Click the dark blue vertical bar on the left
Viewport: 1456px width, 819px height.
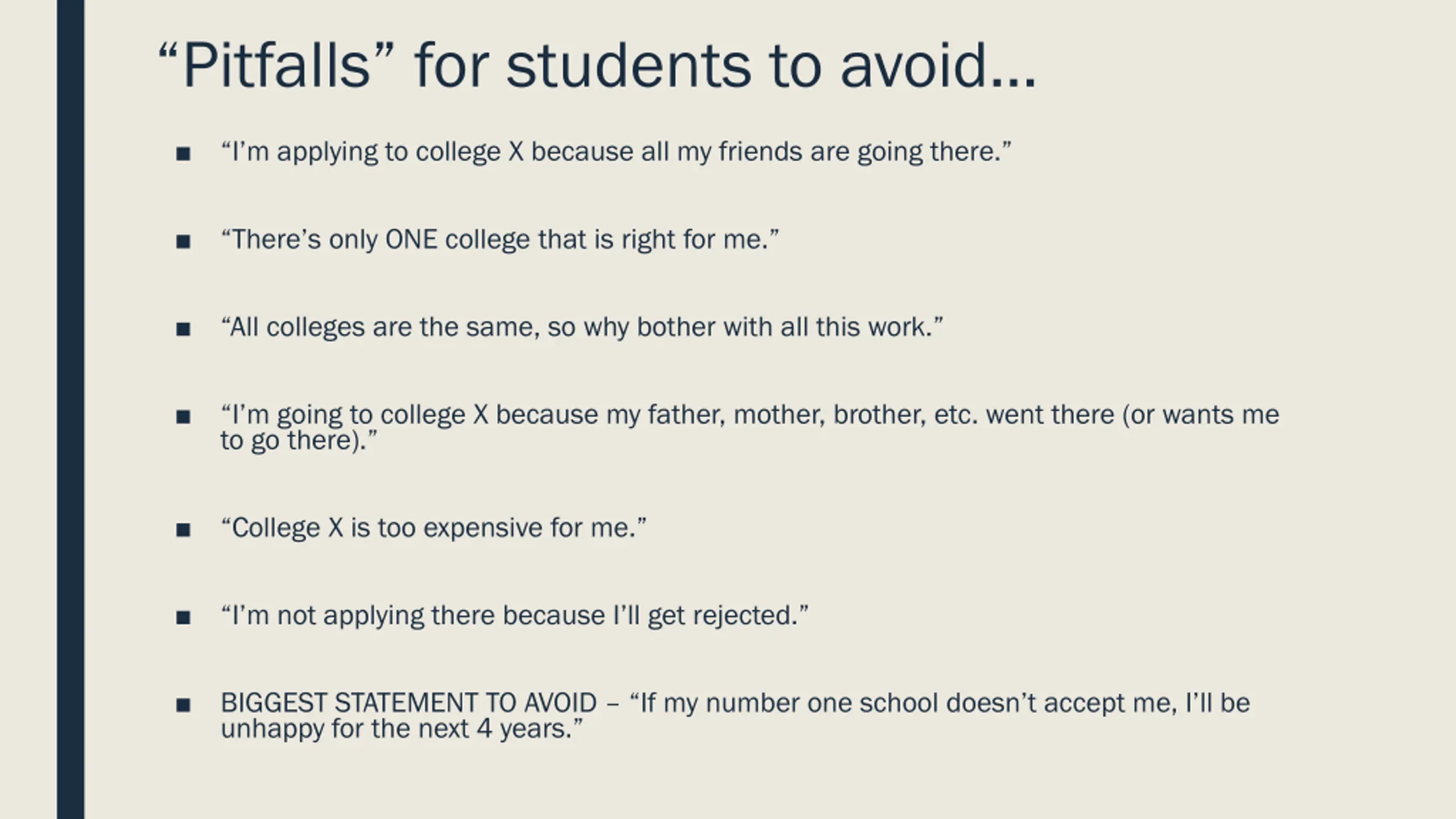[x=71, y=409]
